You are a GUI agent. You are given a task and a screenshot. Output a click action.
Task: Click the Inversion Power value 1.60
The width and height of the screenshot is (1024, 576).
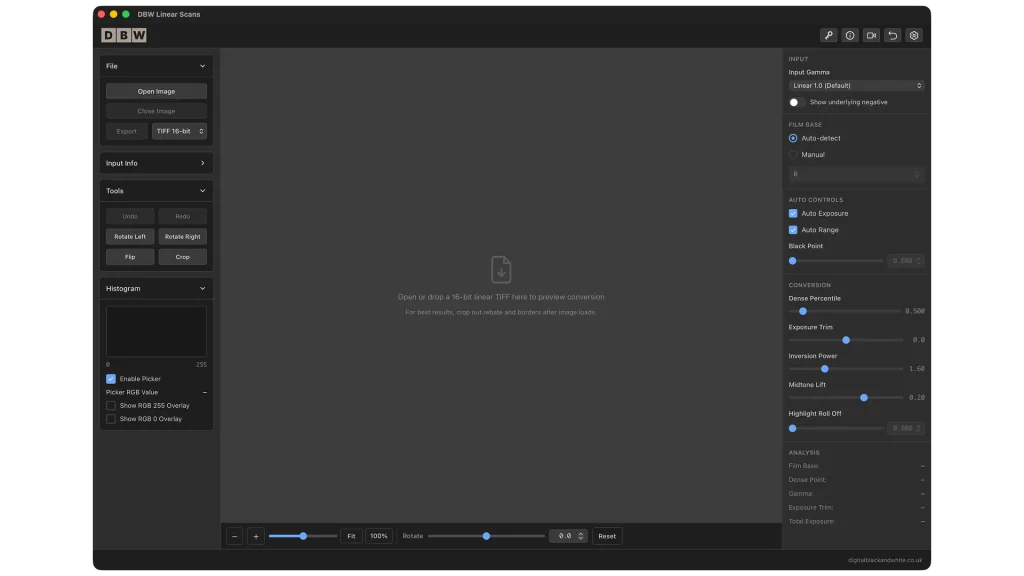(x=916, y=369)
